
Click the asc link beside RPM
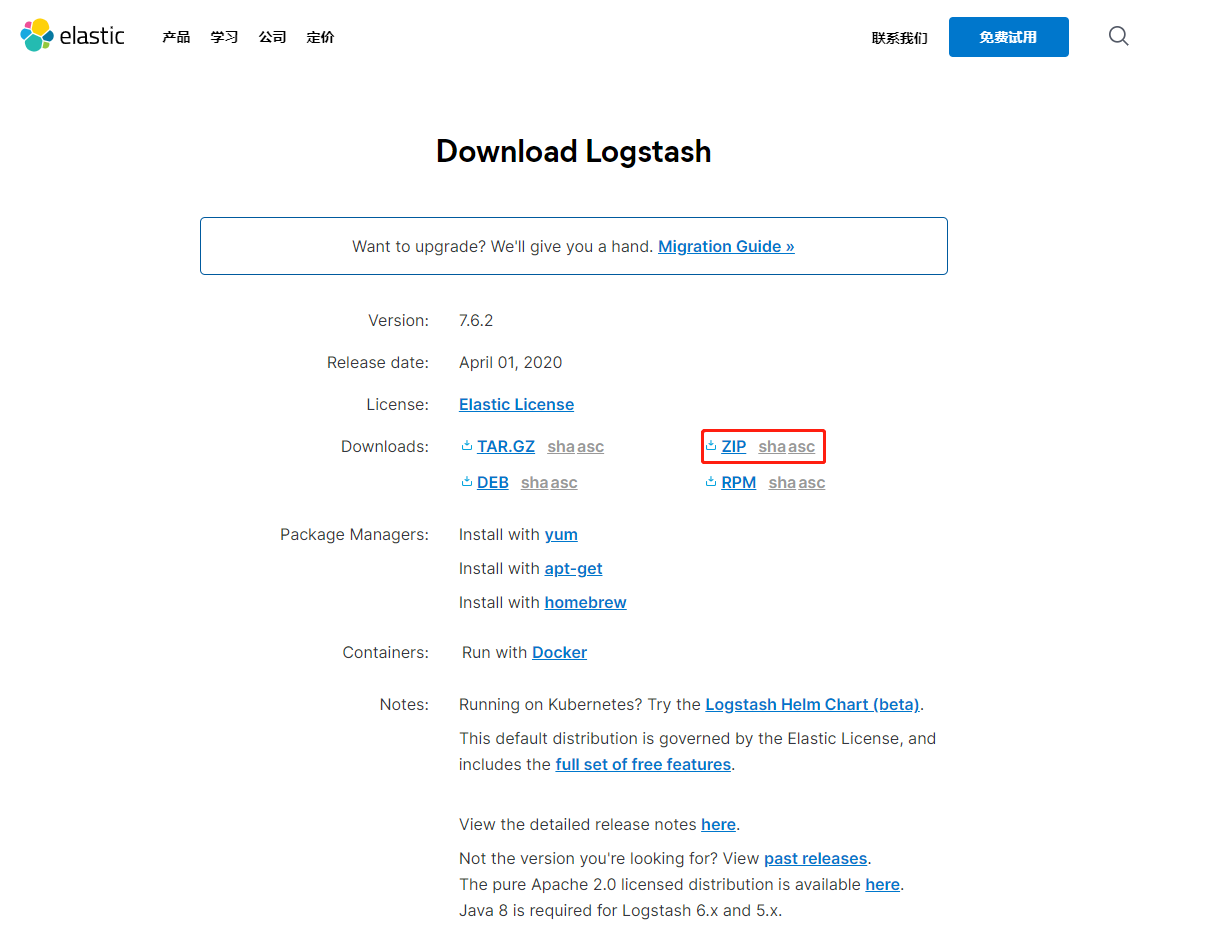pos(811,482)
